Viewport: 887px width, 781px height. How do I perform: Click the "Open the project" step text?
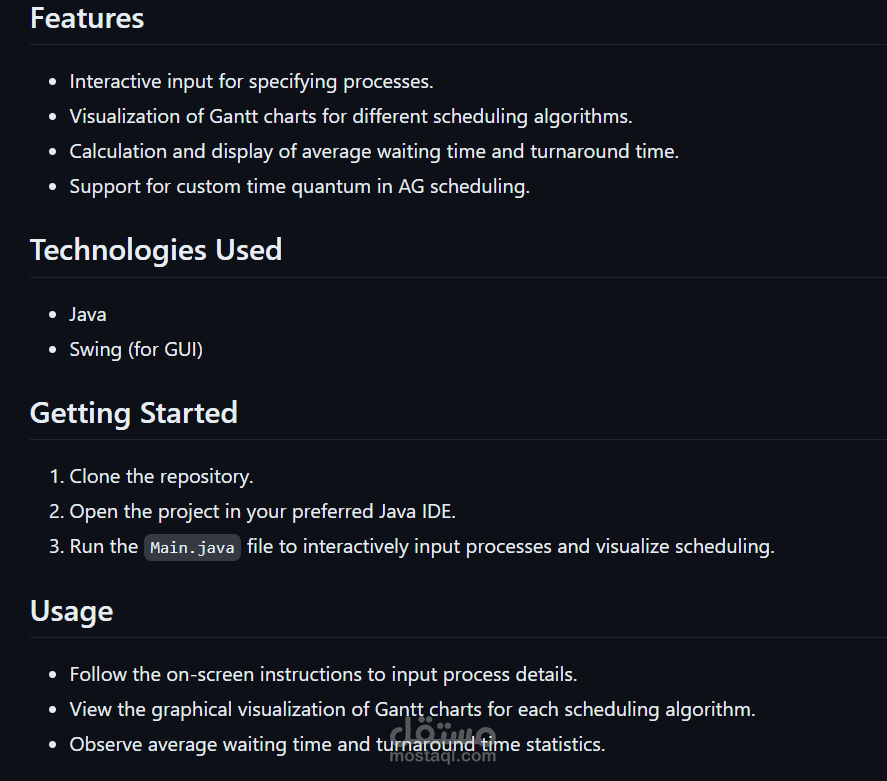point(261,511)
